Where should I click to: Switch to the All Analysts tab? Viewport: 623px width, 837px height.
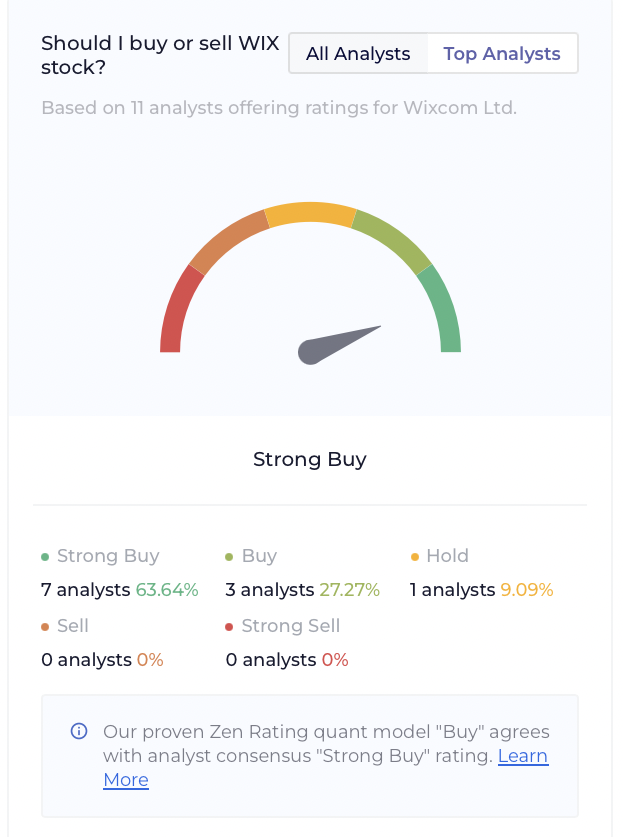(358, 53)
